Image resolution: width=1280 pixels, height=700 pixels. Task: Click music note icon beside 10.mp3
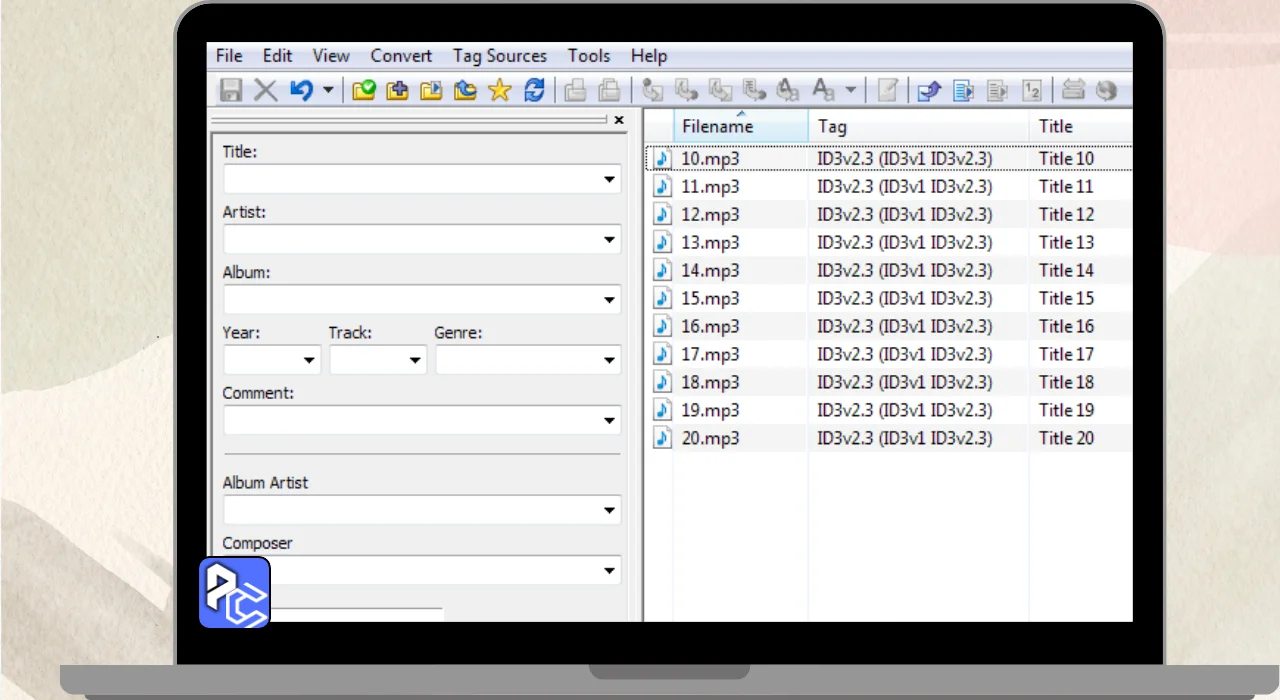click(x=662, y=158)
